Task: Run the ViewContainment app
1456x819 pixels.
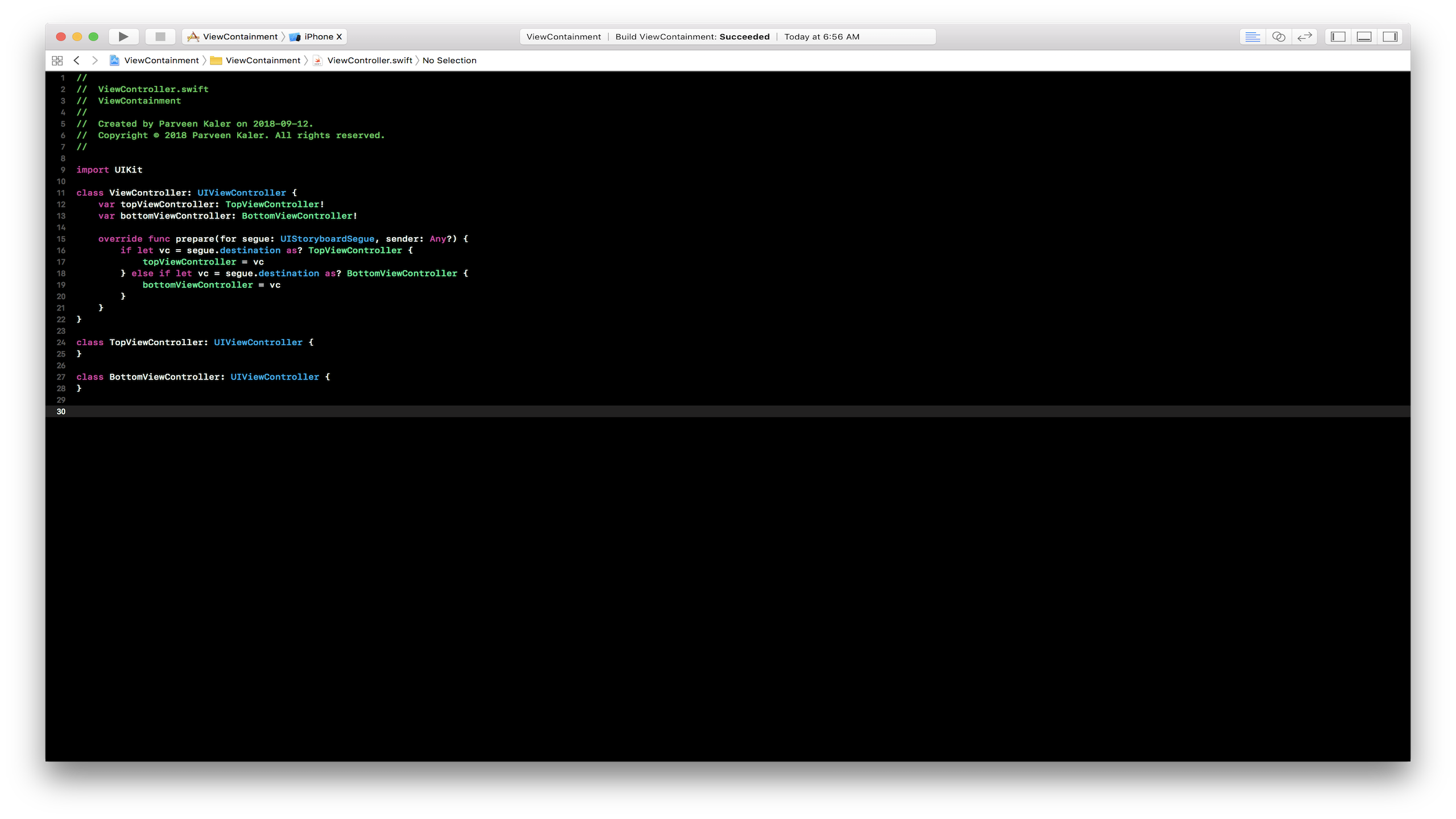Action: pyautogui.click(x=123, y=36)
